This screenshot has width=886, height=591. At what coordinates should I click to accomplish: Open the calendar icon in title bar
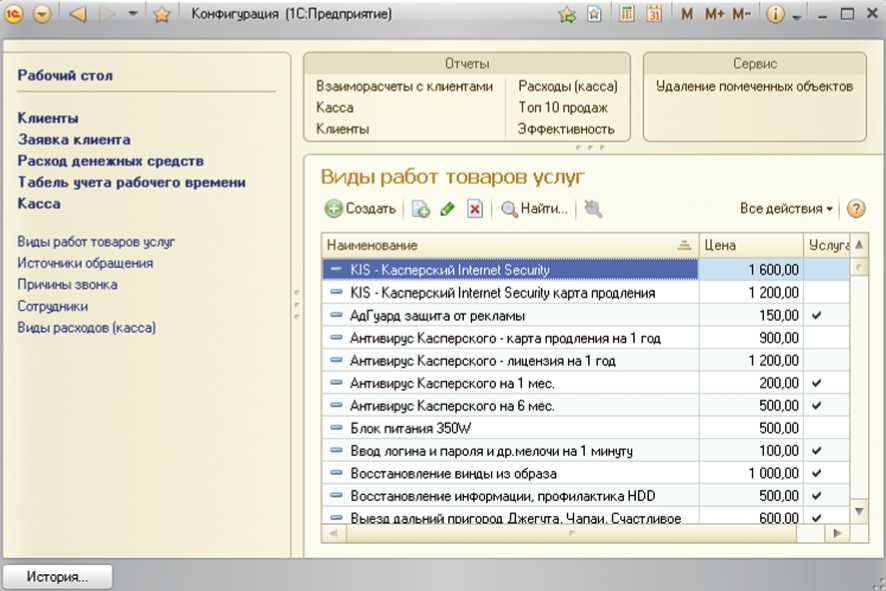click(x=654, y=15)
